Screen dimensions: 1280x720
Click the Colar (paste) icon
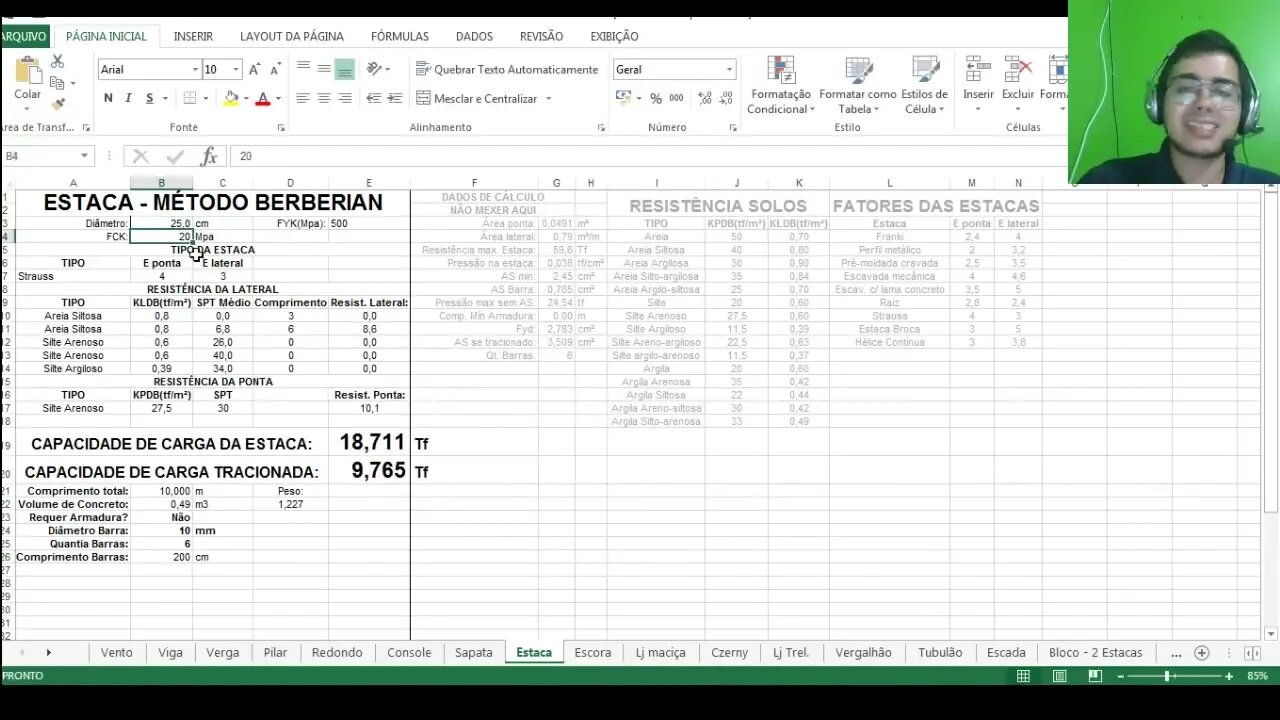27,70
